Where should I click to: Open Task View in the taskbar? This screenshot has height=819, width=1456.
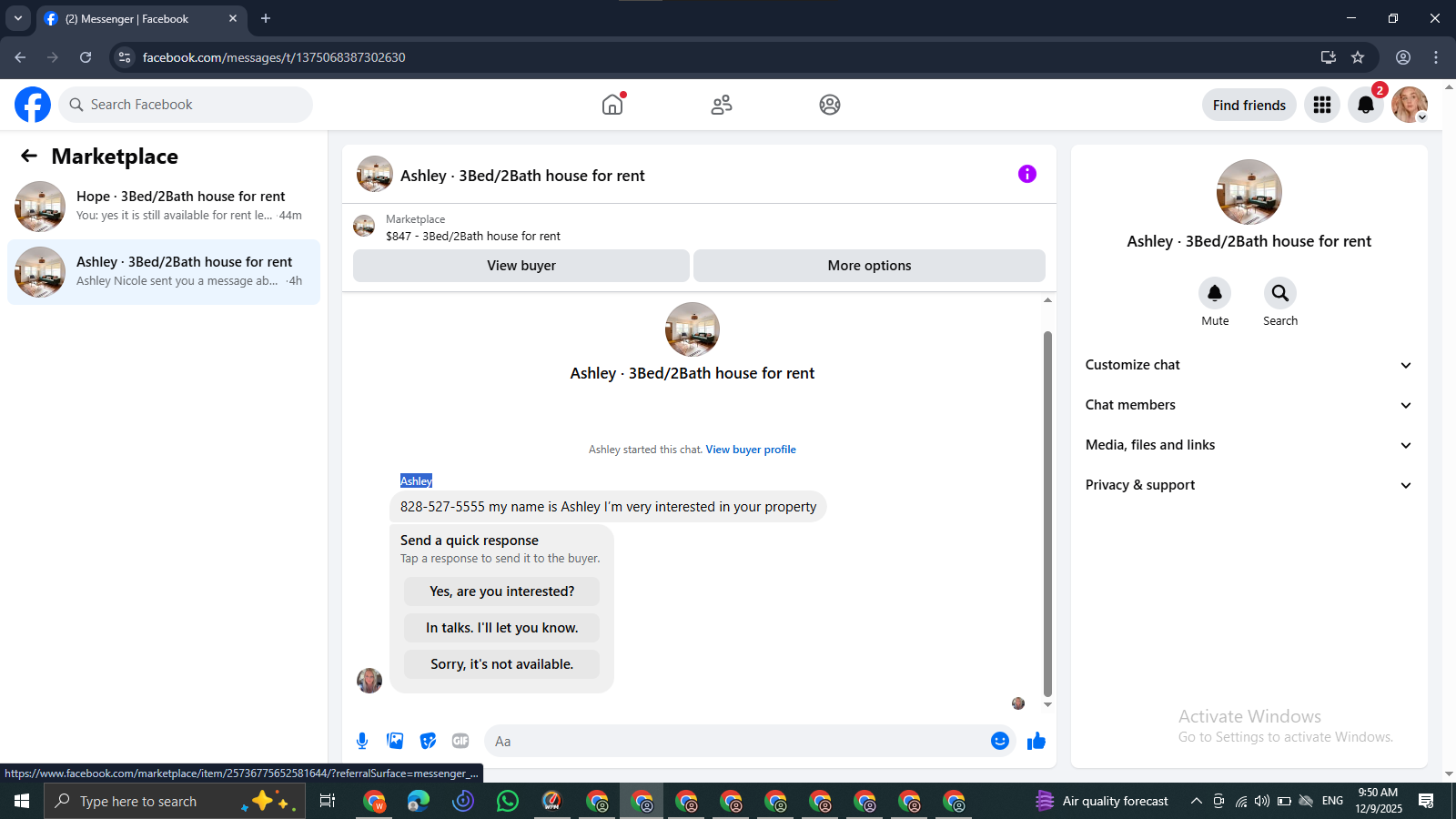(x=328, y=801)
